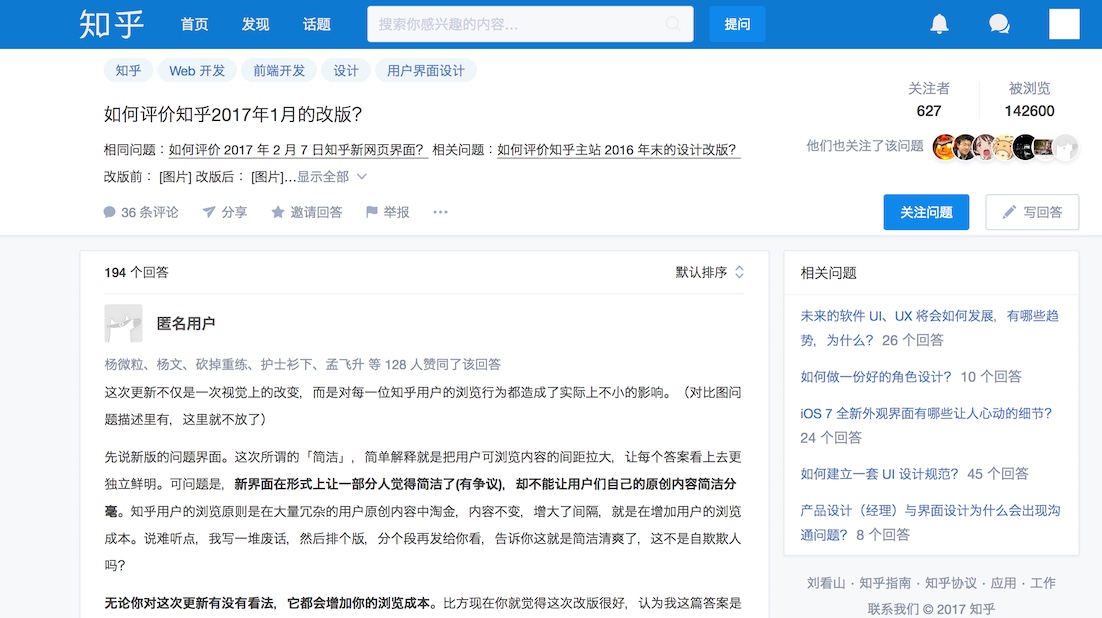Open 发现 in the navigation bar
This screenshot has width=1102, height=618.
click(x=255, y=24)
